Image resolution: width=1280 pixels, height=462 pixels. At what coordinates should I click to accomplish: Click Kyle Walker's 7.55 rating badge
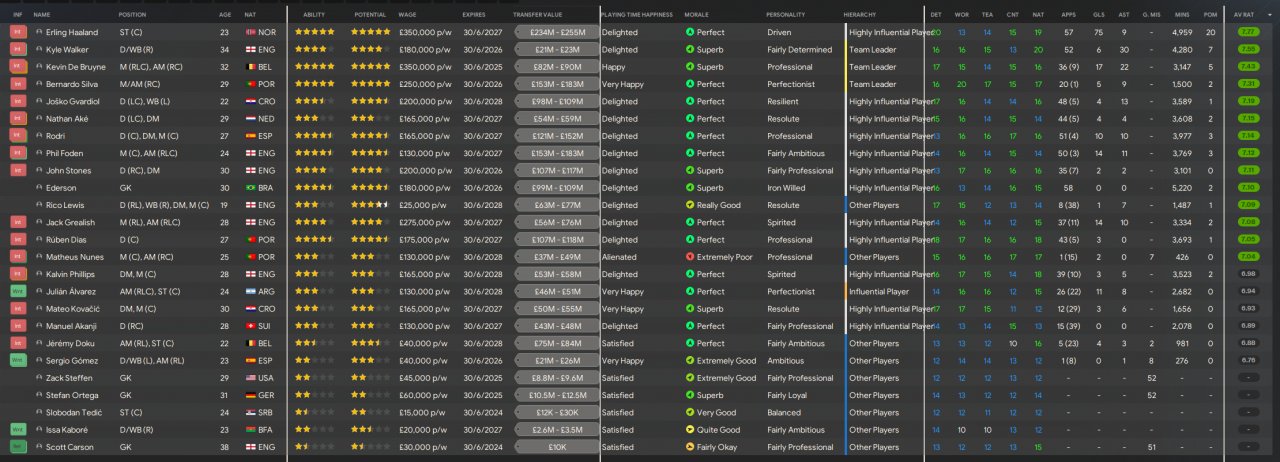pyautogui.click(x=1248, y=49)
